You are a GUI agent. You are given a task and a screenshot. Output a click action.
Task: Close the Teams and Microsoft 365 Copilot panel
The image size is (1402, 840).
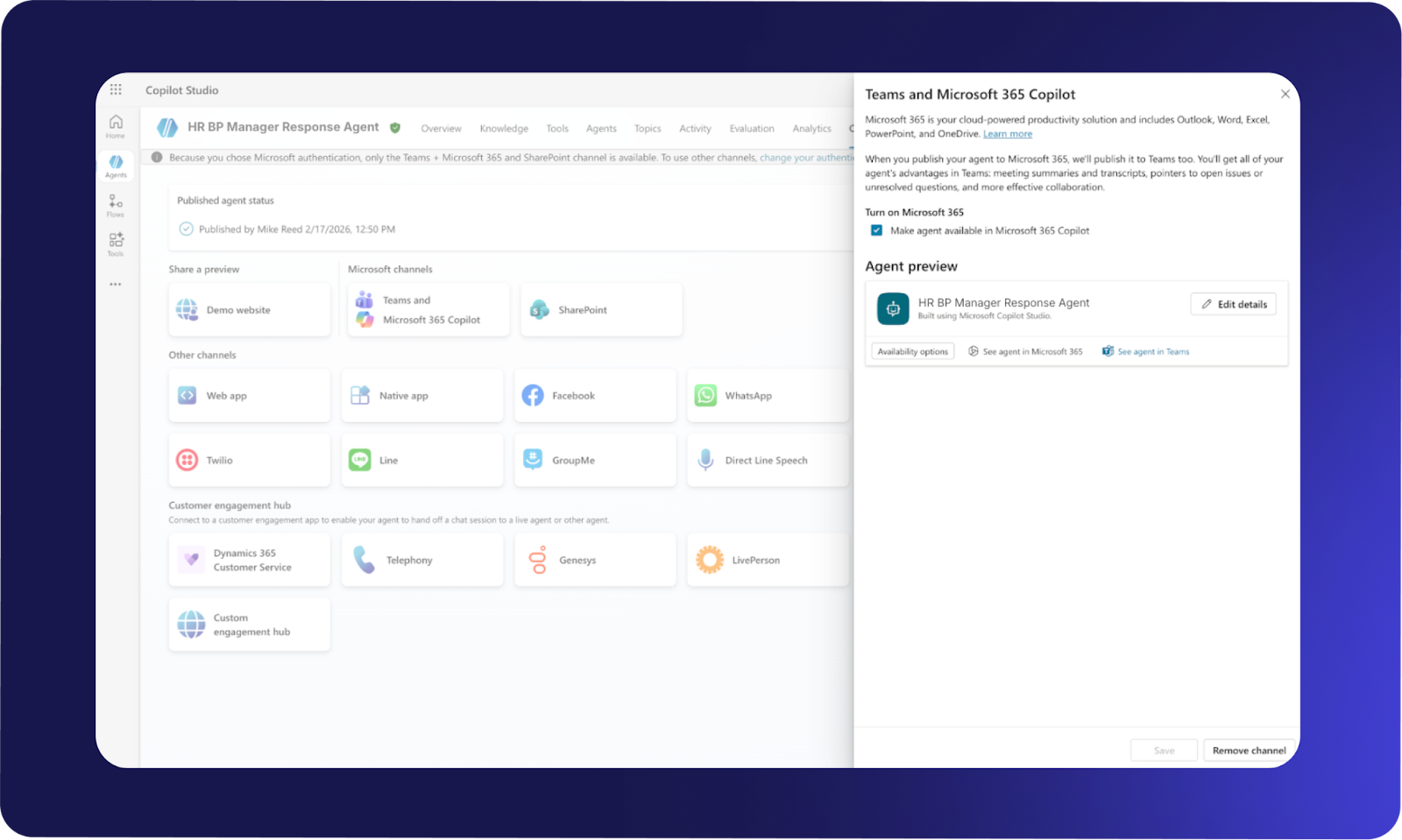coord(1285,95)
